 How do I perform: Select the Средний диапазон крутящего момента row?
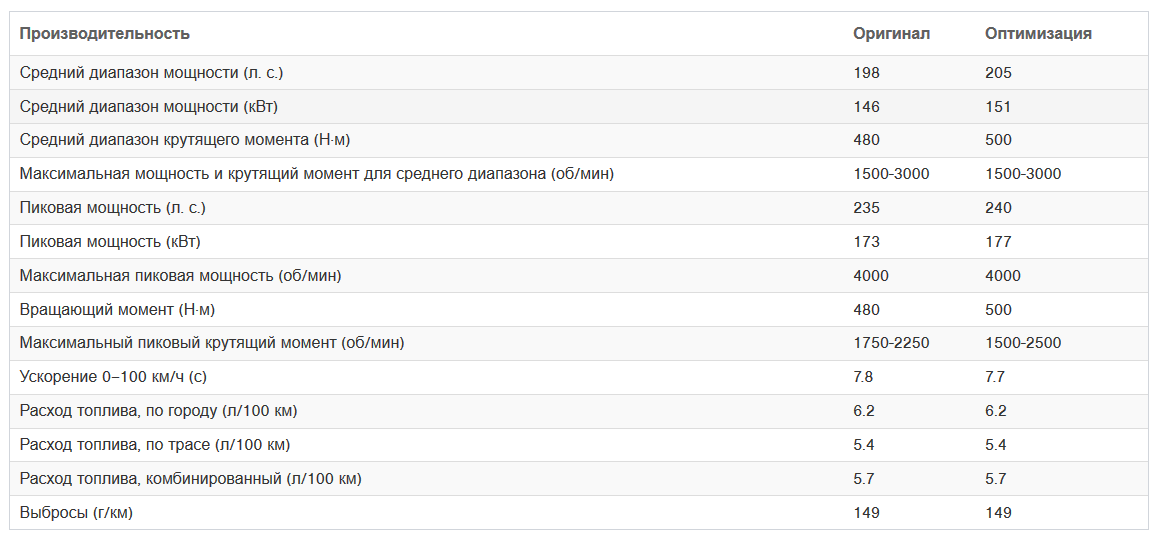578,140
